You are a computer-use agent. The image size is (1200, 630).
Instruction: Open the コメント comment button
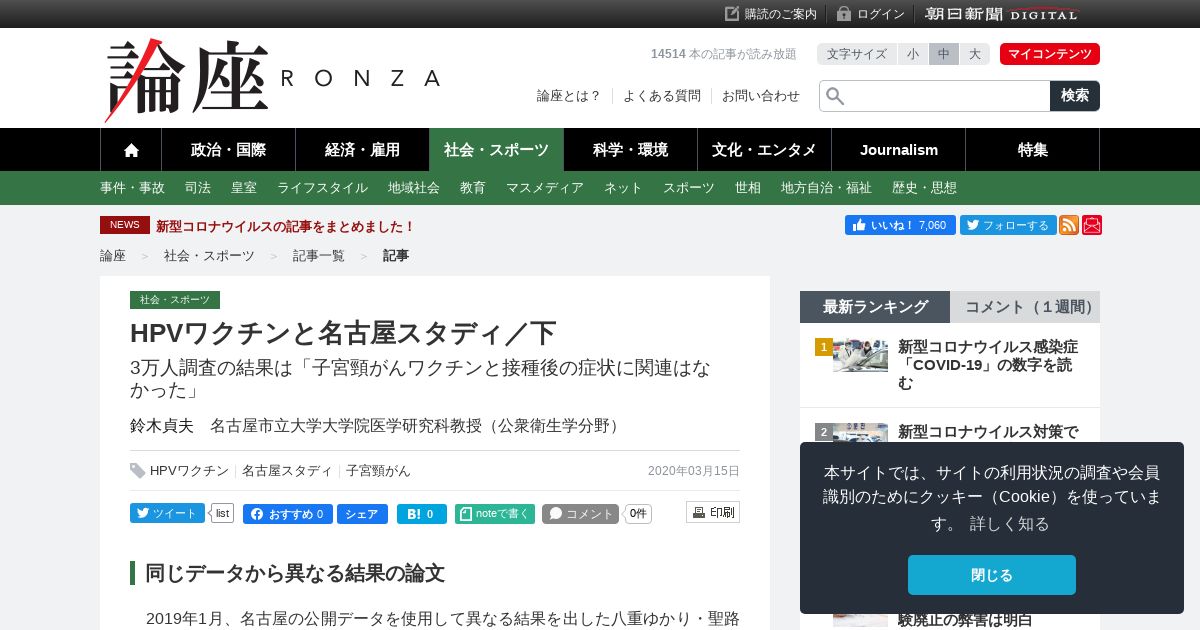pos(580,514)
